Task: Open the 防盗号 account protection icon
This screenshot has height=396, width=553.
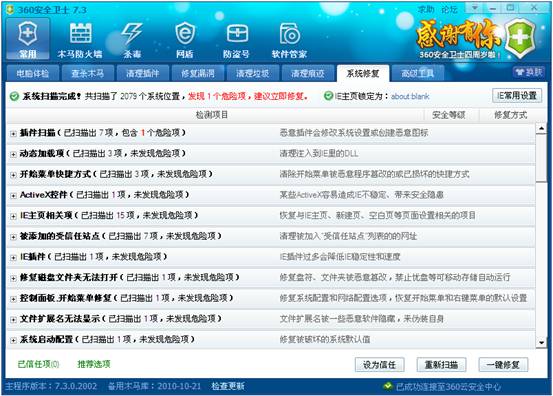Action: (237, 39)
